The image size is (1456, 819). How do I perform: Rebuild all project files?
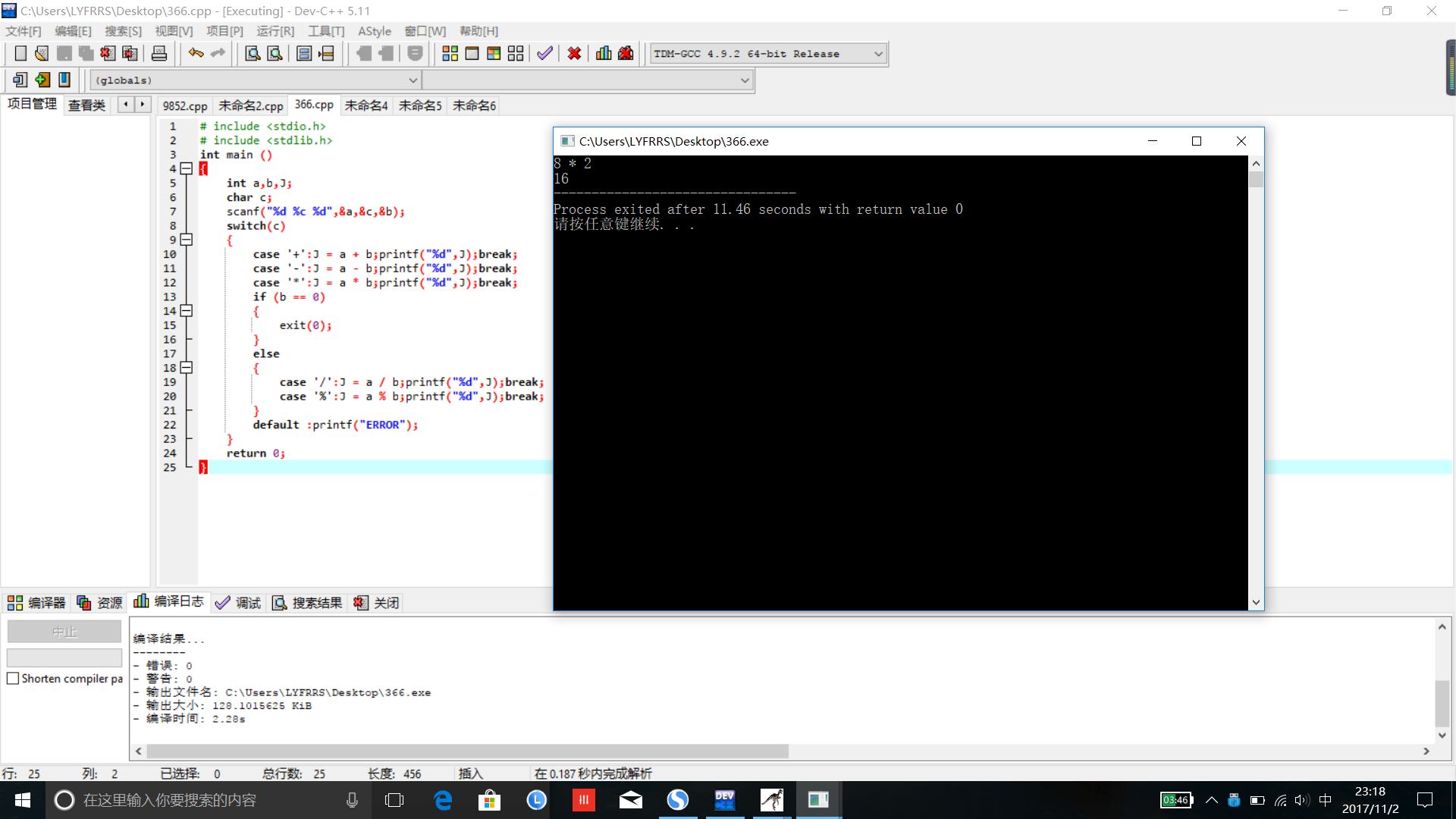[x=516, y=53]
